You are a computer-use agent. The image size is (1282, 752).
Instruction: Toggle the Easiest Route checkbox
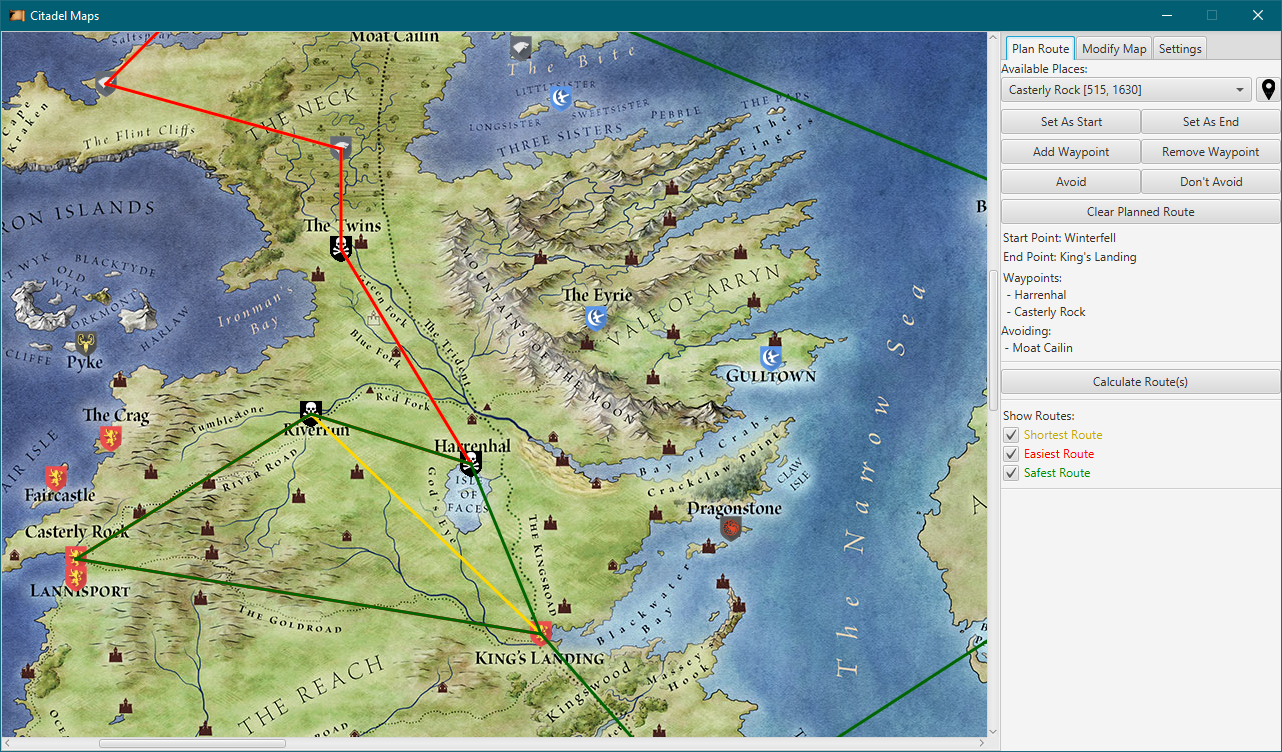click(x=1011, y=454)
